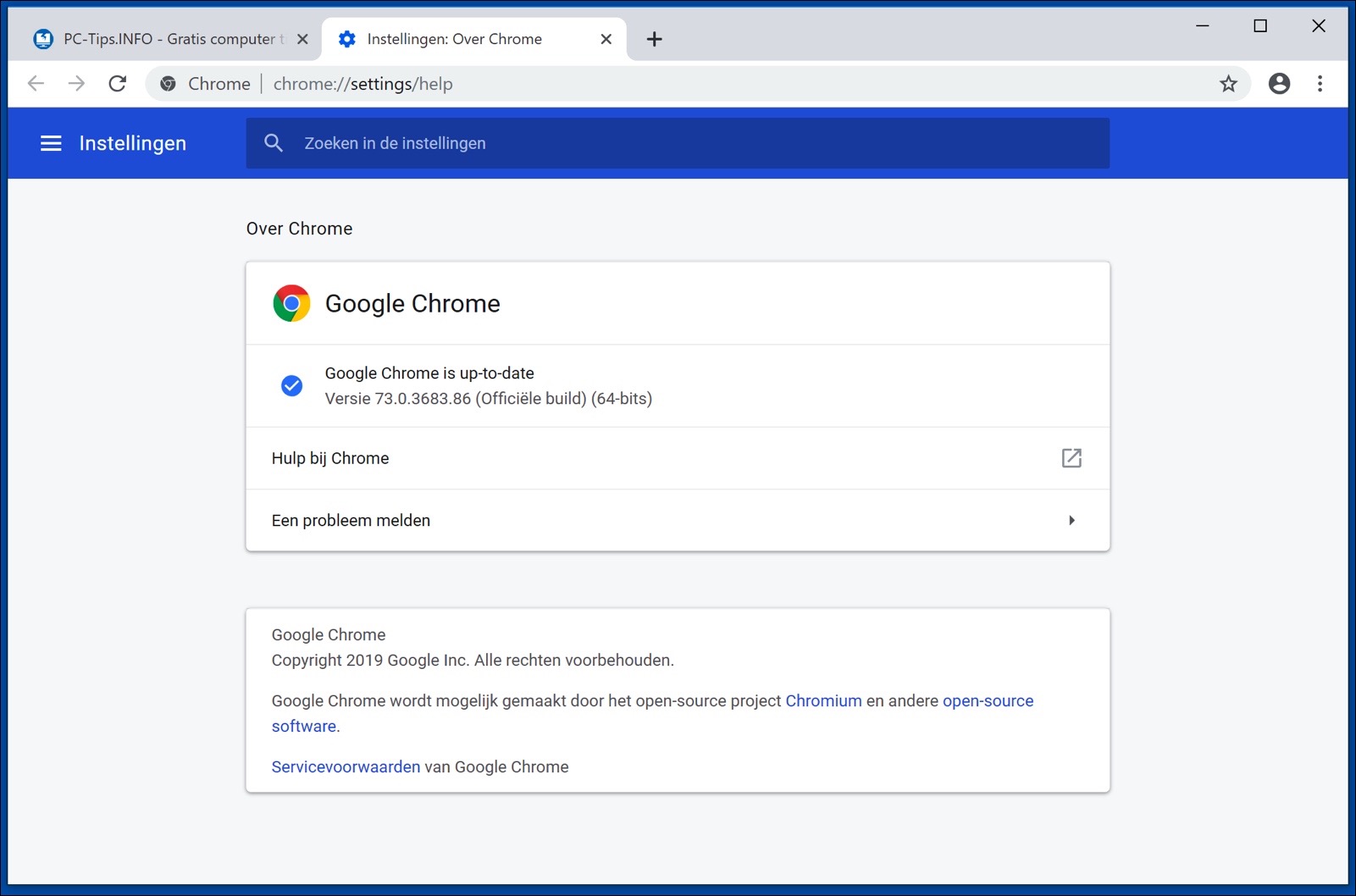Focus the Zoeken in de instellingen field

pos(678,143)
